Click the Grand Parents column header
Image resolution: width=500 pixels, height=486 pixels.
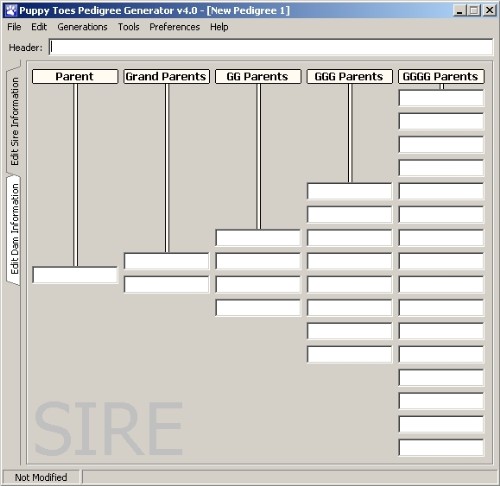(x=167, y=76)
